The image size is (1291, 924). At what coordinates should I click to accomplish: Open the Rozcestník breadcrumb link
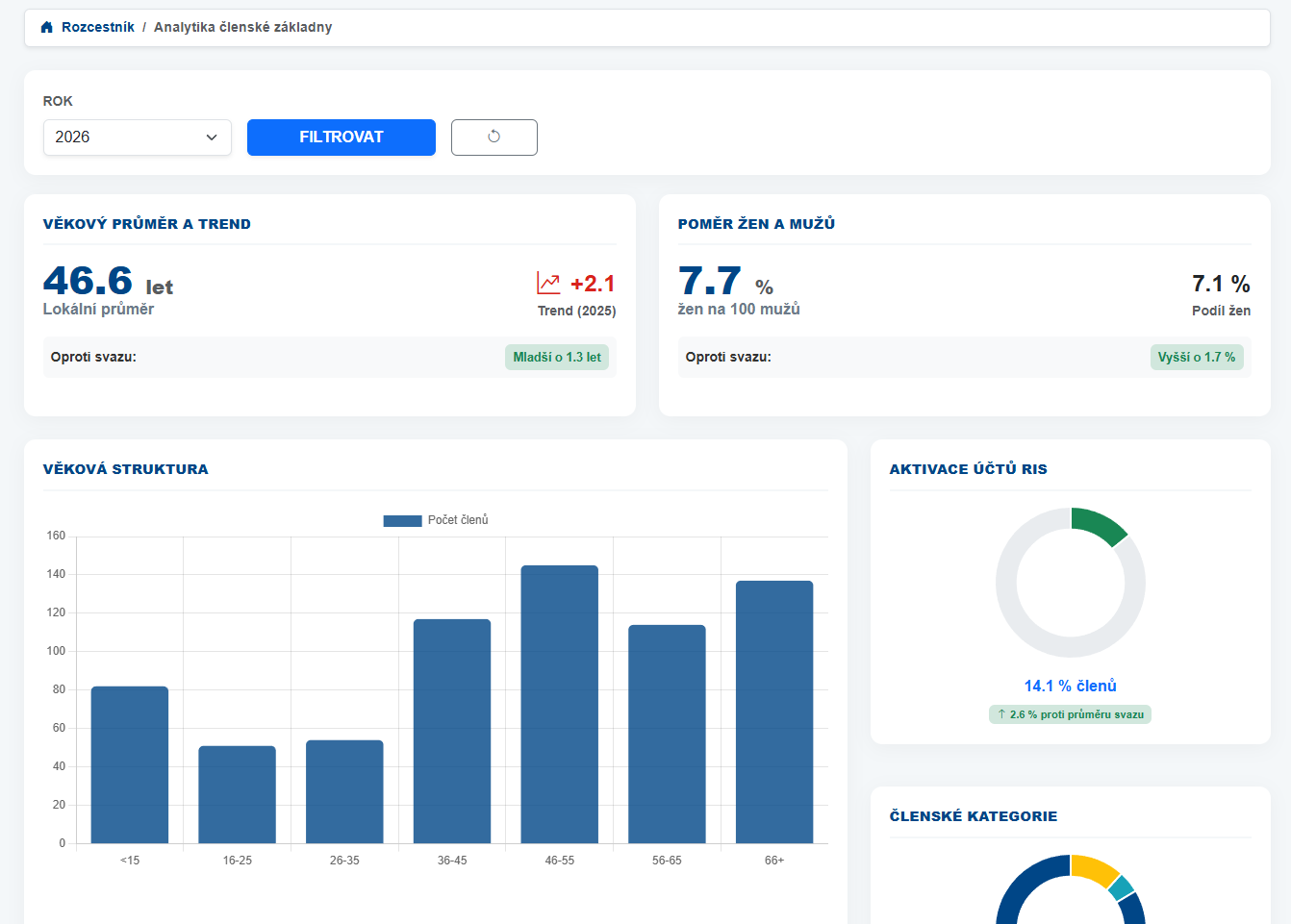tap(97, 27)
